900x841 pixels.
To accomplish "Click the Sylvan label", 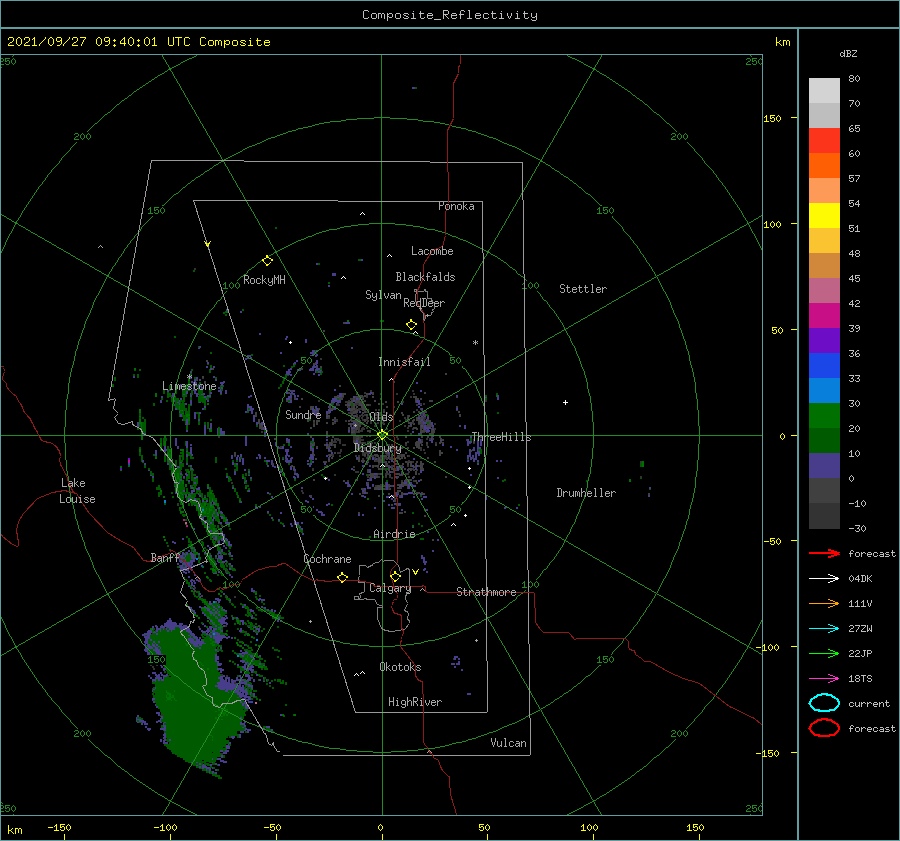I will tap(383, 295).
